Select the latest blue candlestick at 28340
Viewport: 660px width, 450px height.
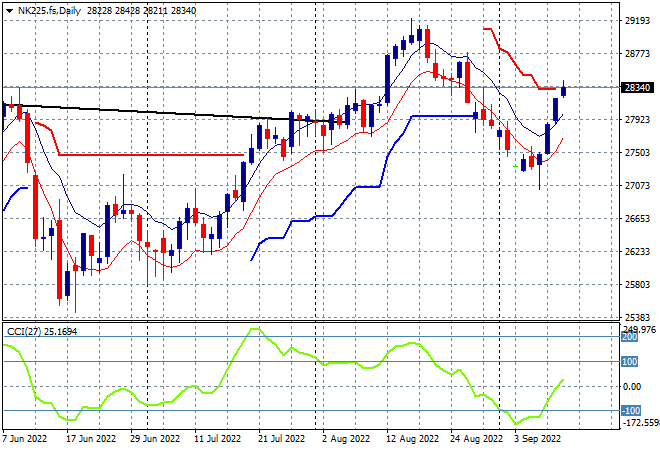click(x=564, y=90)
